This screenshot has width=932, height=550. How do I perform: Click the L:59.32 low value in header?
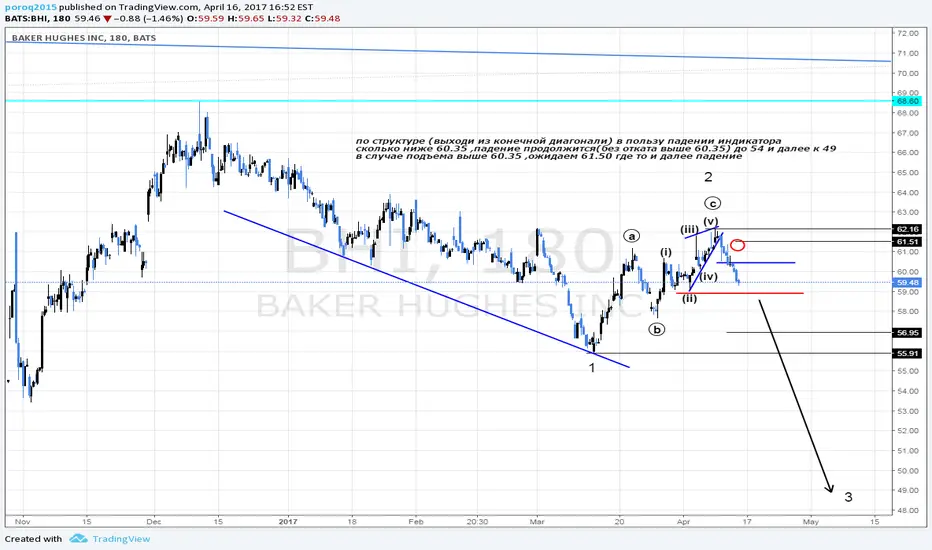click(284, 18)
